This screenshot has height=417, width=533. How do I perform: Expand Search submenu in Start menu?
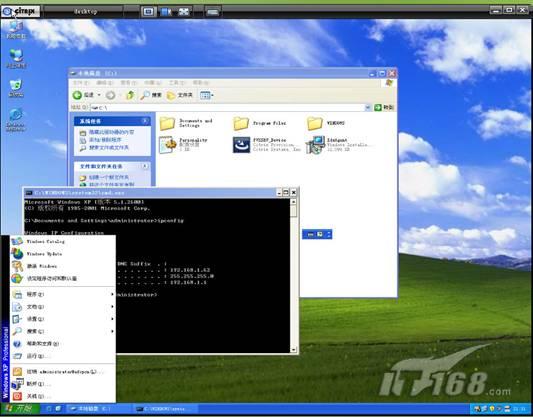pos(63,331)
